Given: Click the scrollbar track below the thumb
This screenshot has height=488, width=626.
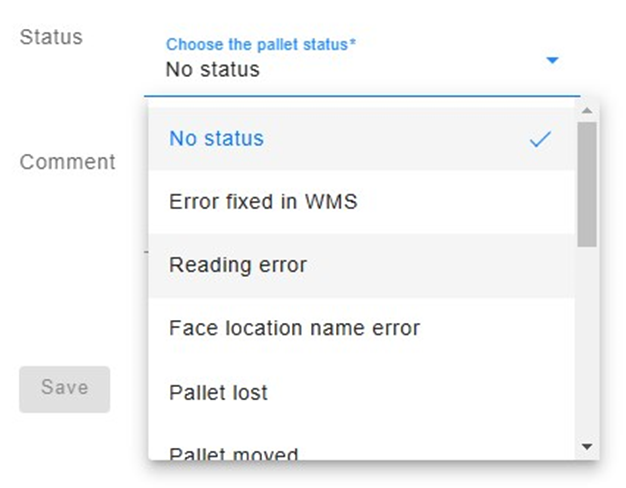Looking at the screenshot, I should [587, 343].
